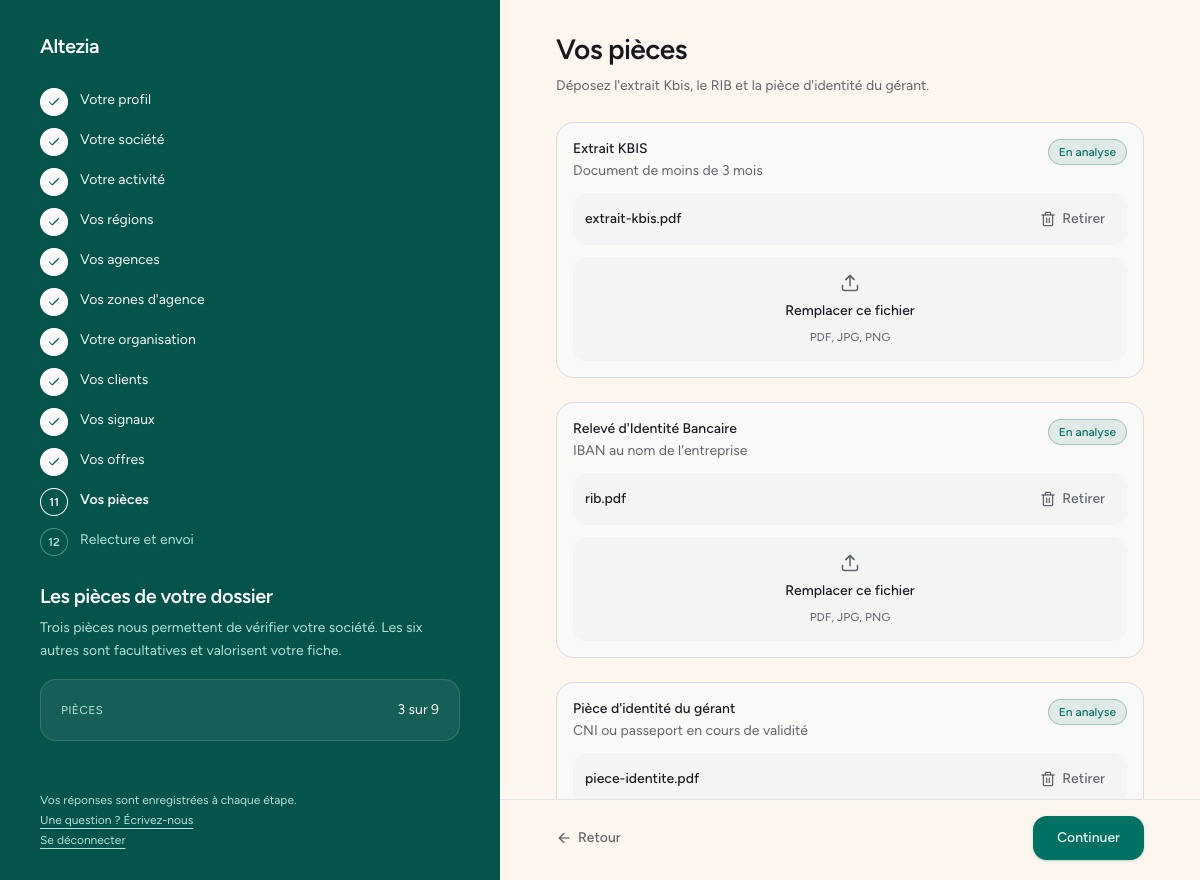Navigate to Vos clients step
The image size is (1200, 880).
tap(114, 380)
